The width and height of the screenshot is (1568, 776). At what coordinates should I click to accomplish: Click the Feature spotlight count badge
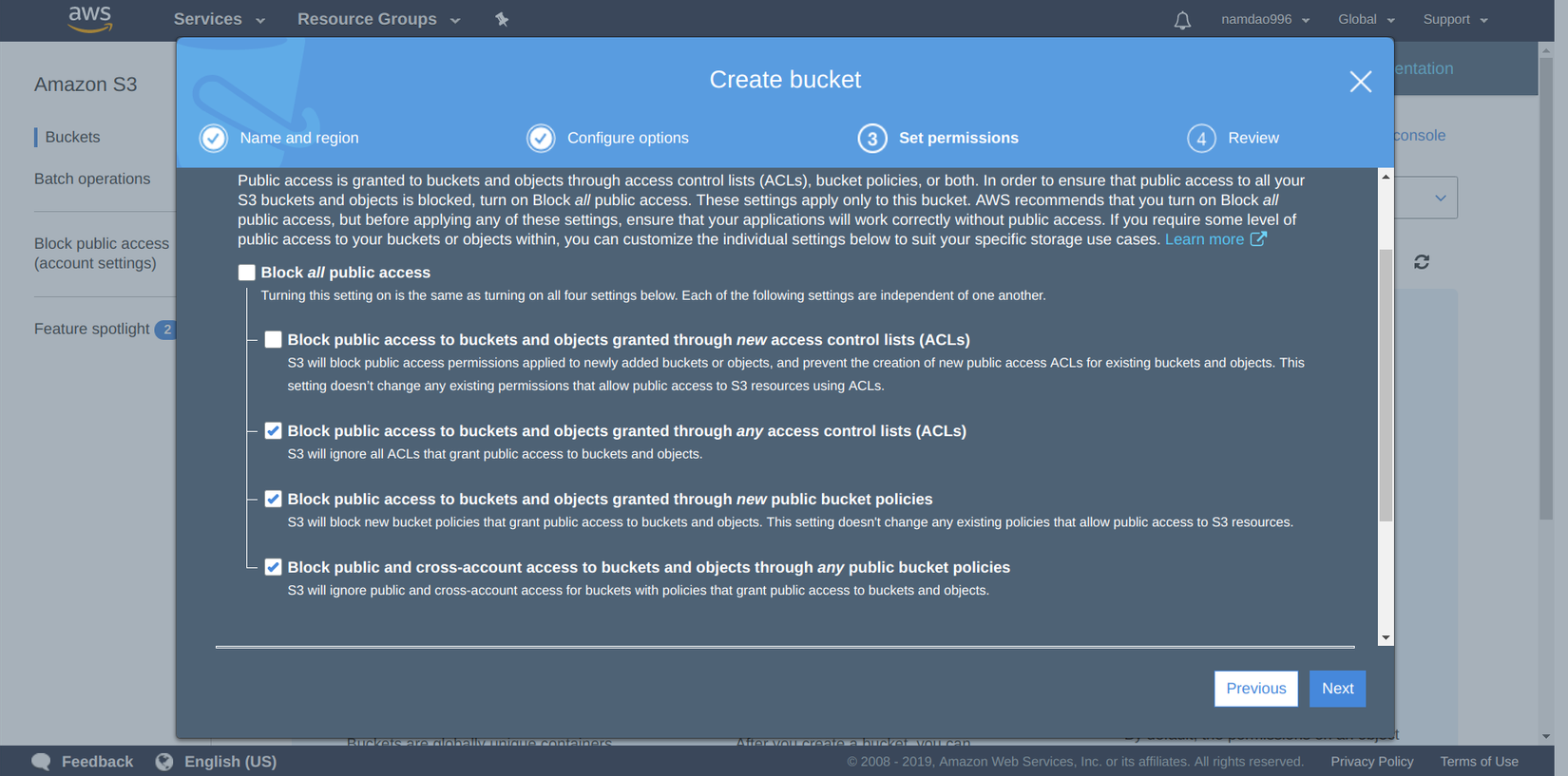166,330
